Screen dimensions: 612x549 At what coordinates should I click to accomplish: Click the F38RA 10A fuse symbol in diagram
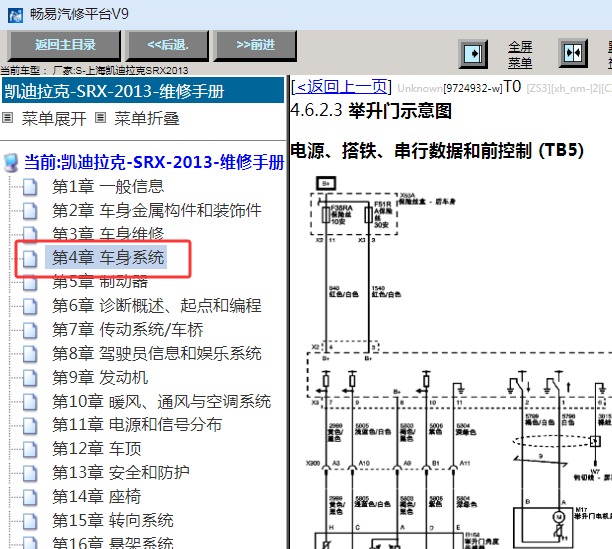(x=326, y=215)
